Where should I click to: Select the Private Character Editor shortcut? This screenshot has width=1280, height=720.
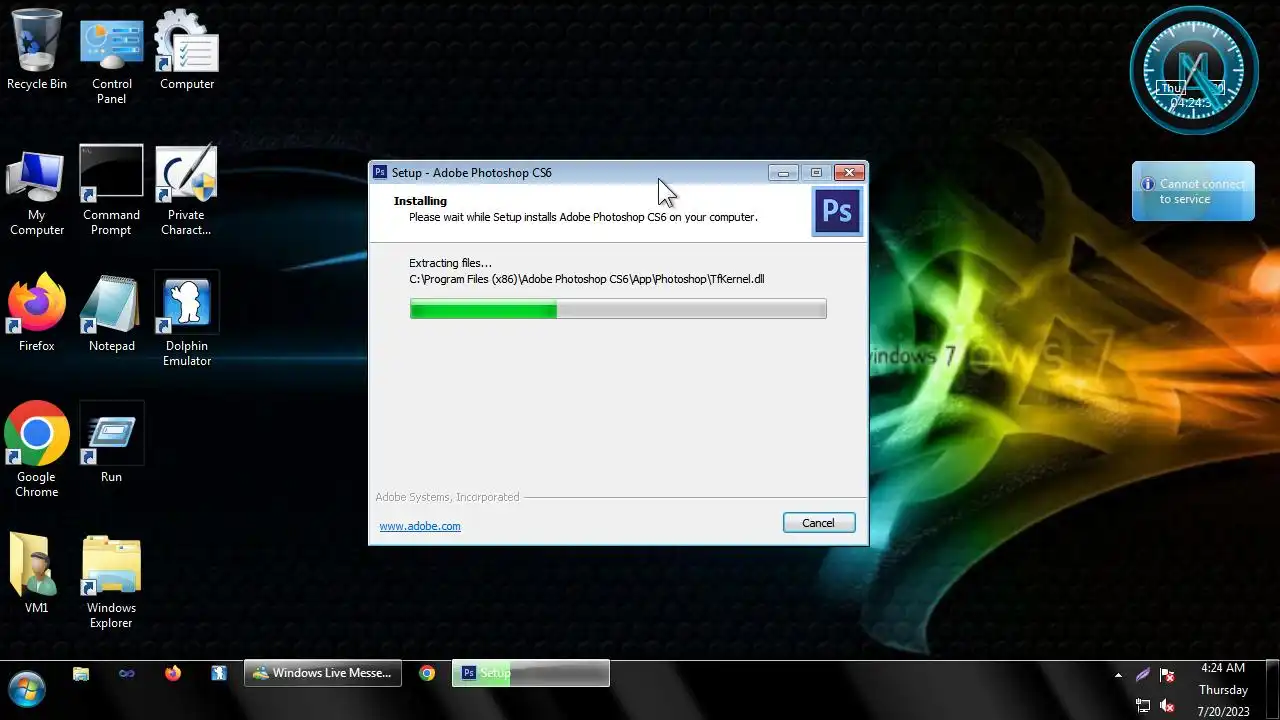point(187,192)
